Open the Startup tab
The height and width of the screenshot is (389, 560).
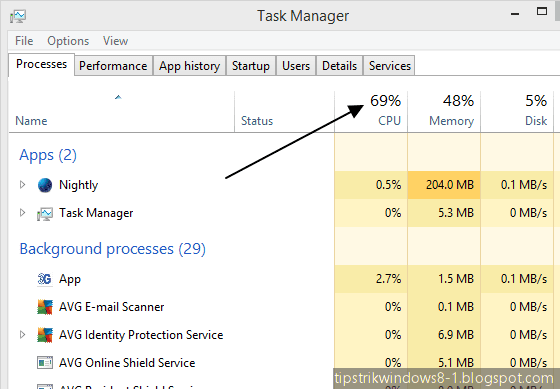click(x=251, y=66)
